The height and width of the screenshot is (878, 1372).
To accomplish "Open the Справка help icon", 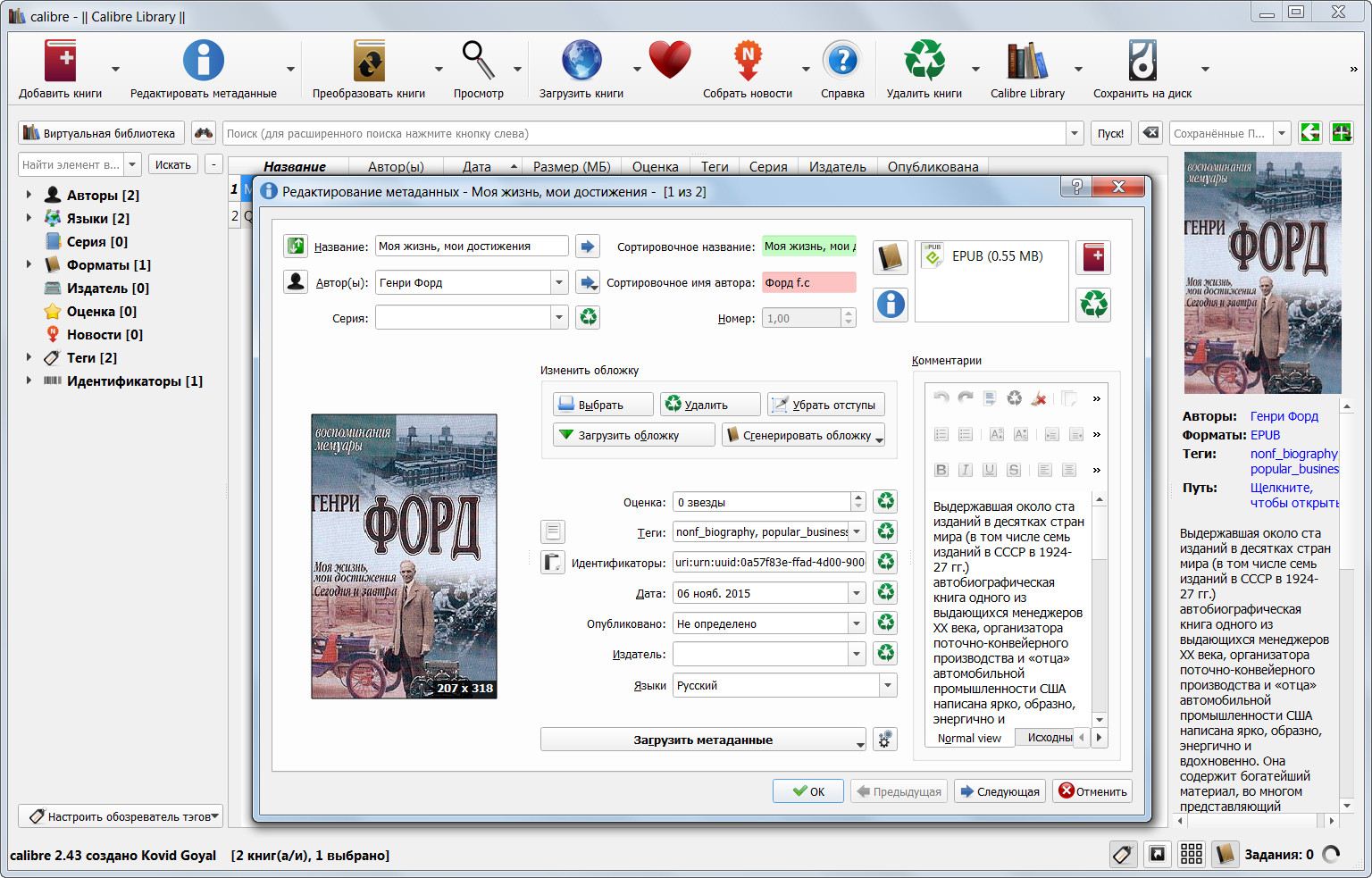I will click(842, 62).
